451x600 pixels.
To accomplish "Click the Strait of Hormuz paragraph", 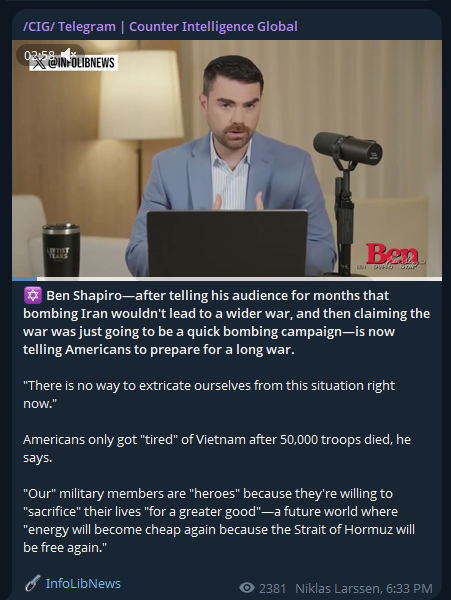I will point(219,520).
